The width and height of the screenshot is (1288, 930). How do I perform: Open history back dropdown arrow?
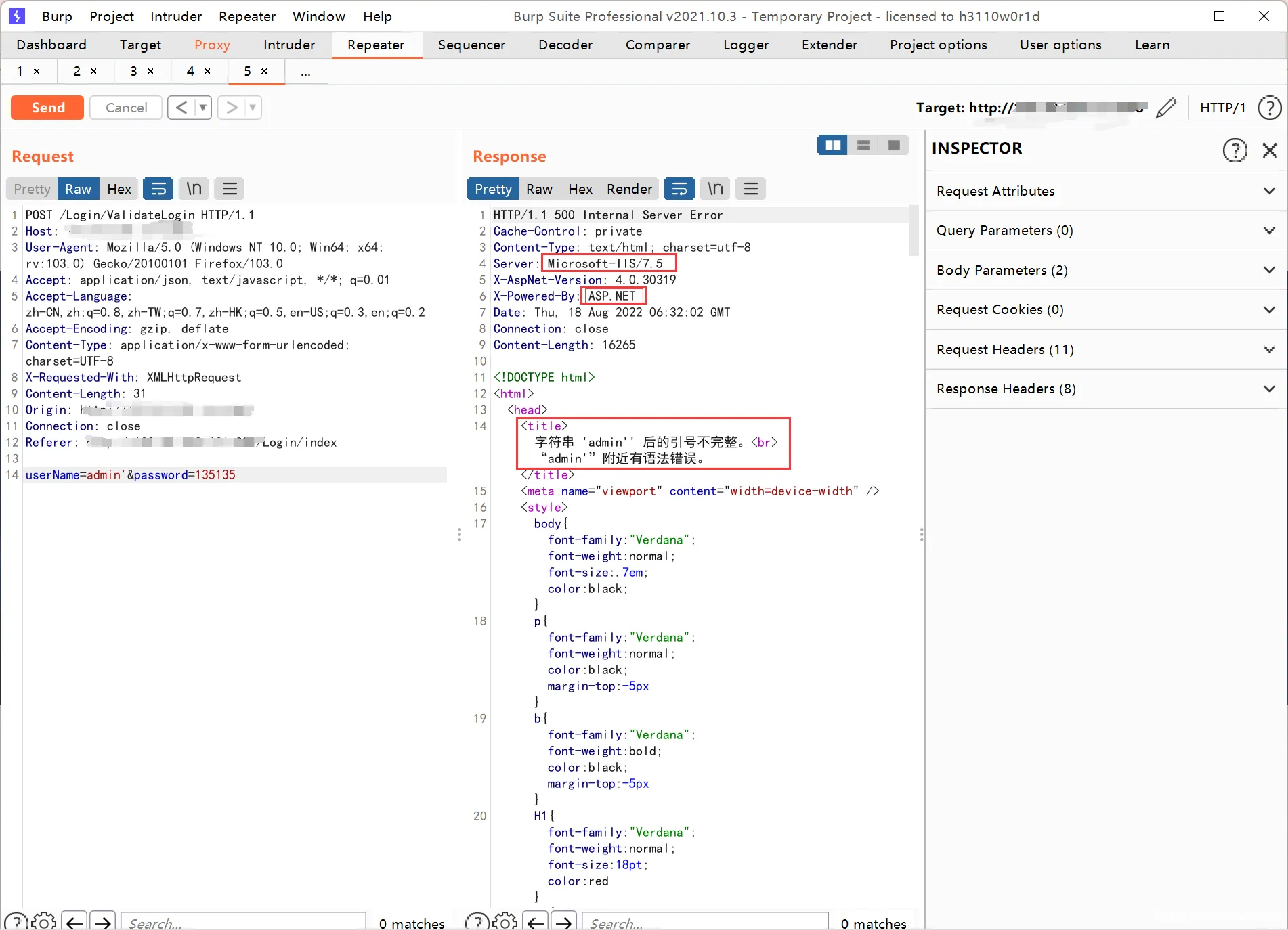point(202,108)
